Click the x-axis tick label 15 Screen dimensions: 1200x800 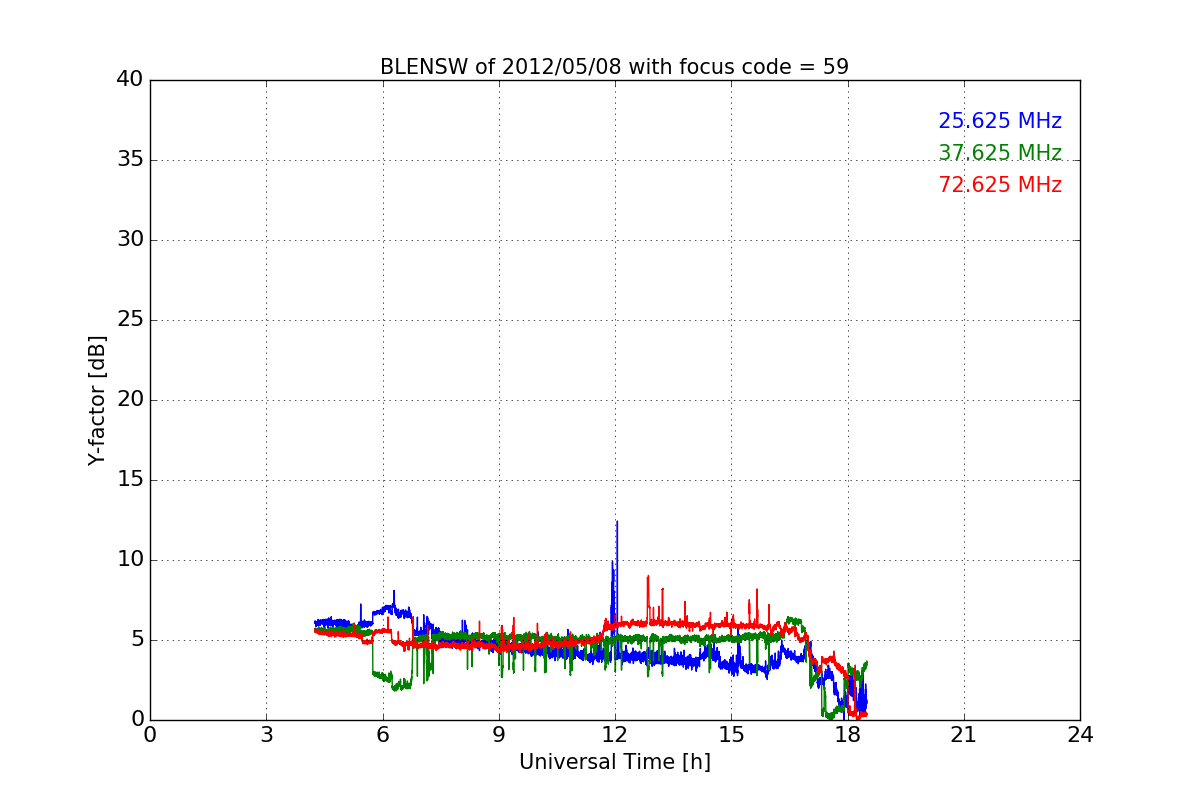[731, 735]
